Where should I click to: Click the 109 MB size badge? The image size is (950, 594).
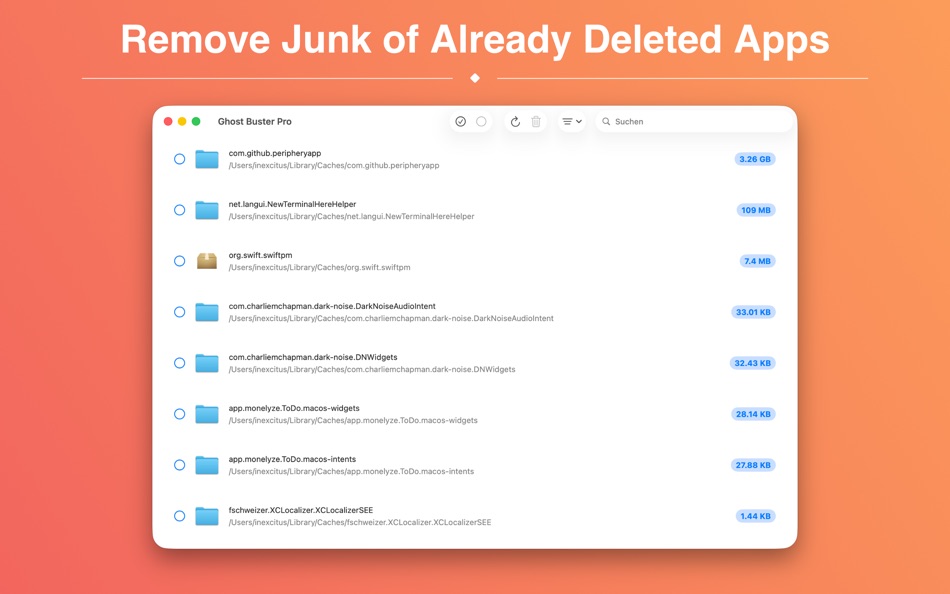click(x=756, y=210)
